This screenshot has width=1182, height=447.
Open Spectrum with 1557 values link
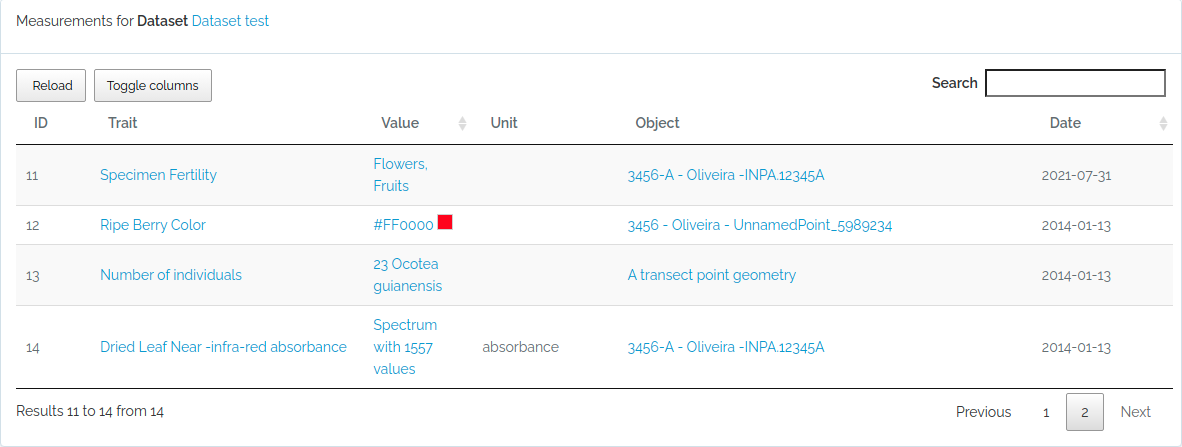[x=406, y=347]
